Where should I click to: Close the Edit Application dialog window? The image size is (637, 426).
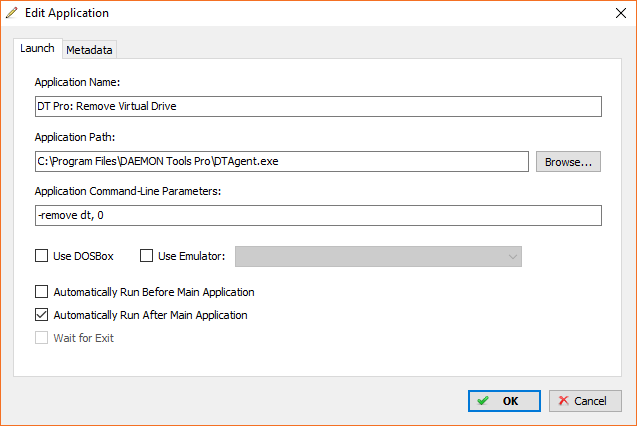620,13
